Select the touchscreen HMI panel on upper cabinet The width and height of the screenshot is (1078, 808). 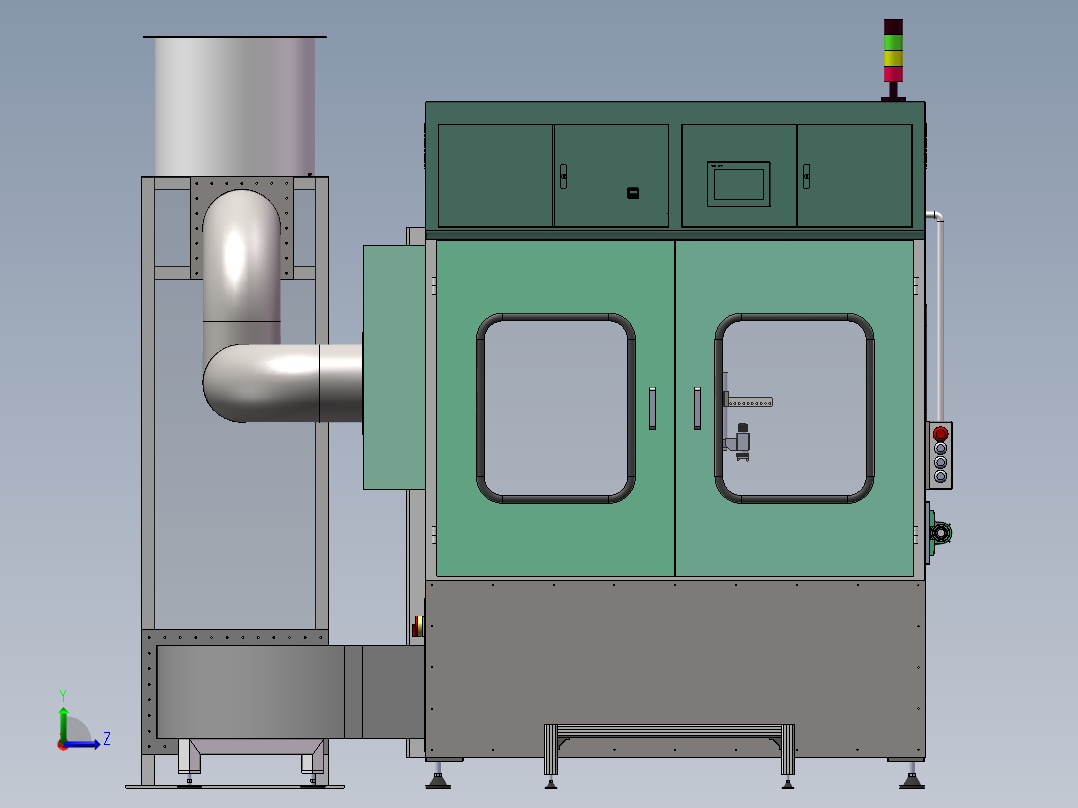point(738,184)
